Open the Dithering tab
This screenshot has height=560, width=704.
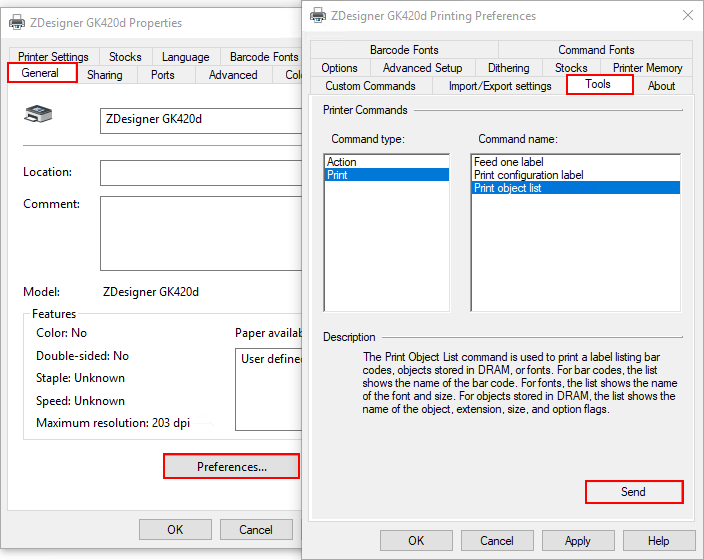point(508,68)
